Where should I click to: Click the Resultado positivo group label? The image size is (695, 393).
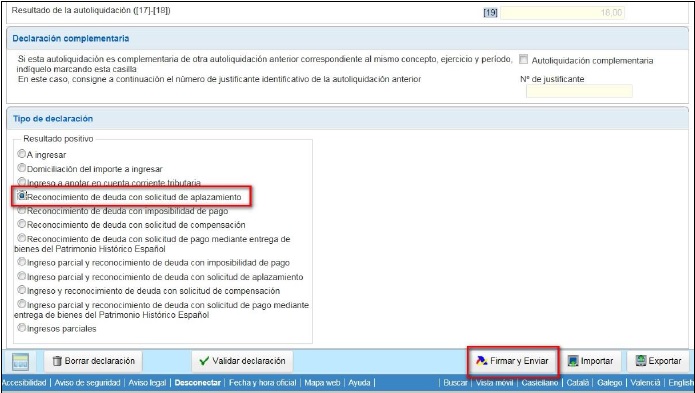58,139
